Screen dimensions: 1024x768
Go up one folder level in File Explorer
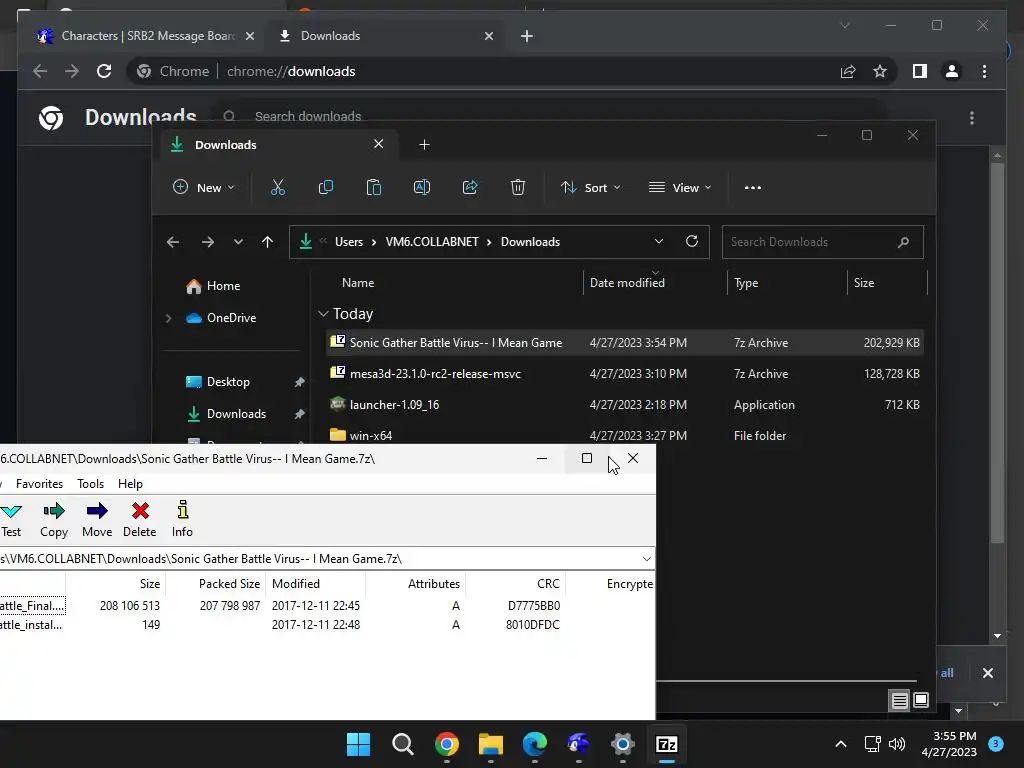(267, 242)
